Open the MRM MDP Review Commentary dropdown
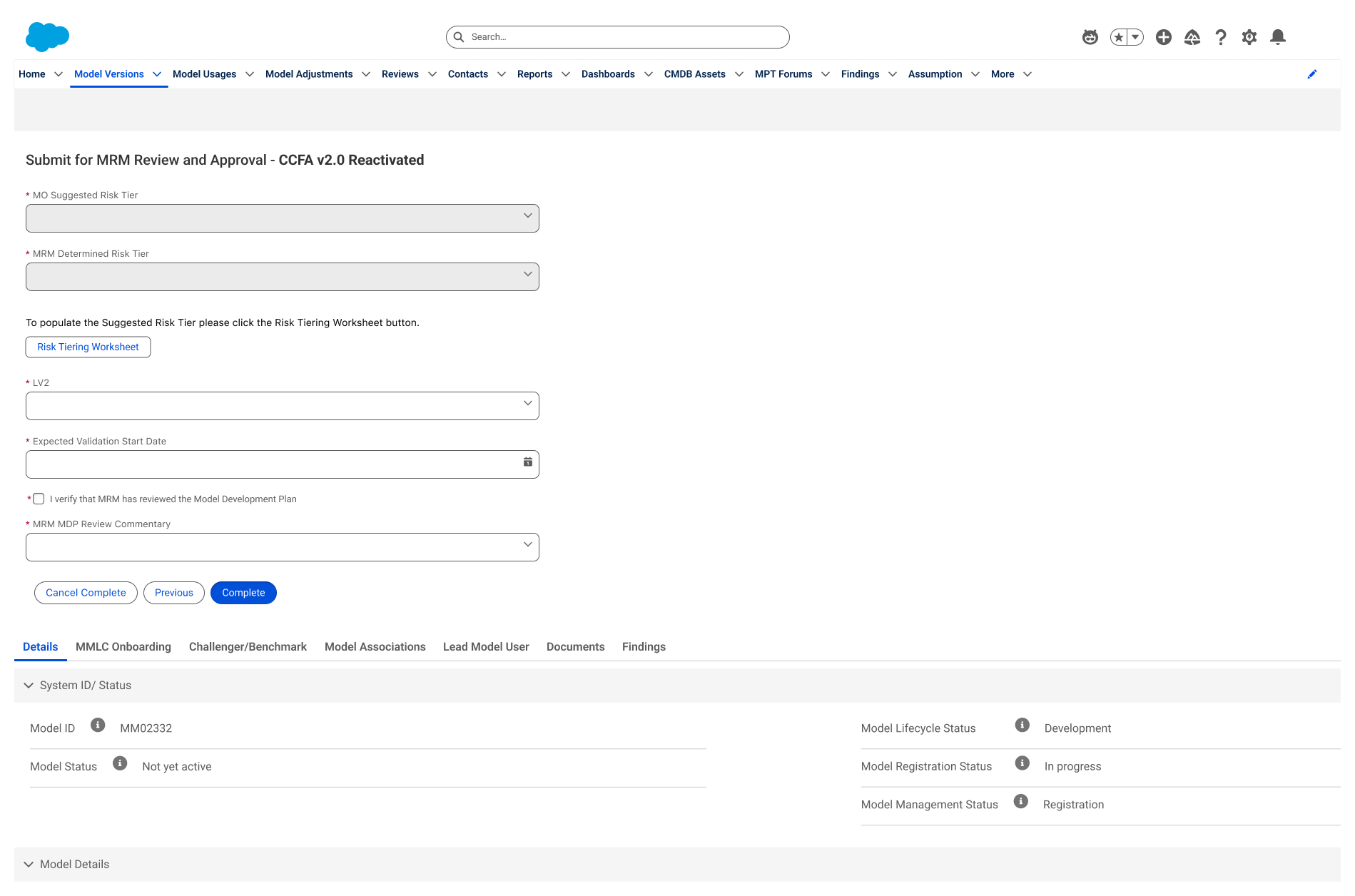The image size is (1355, 896). (283, 547)
